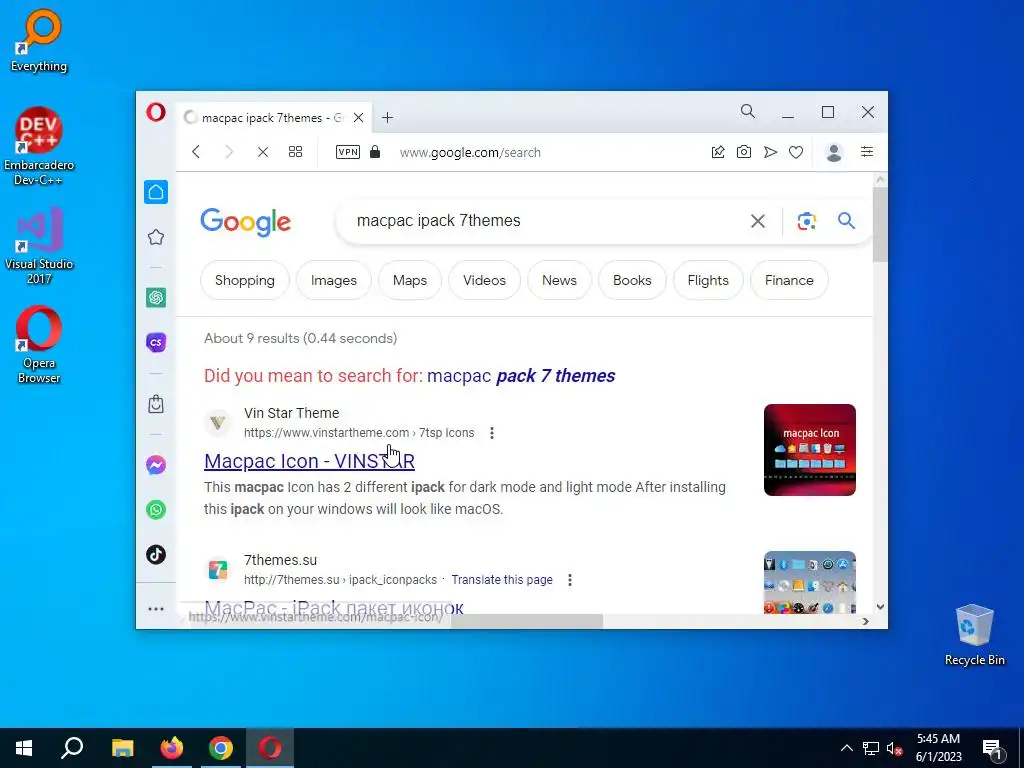Filter results by News
This screenshot has height=768, width=1024.
click(559, 280)
